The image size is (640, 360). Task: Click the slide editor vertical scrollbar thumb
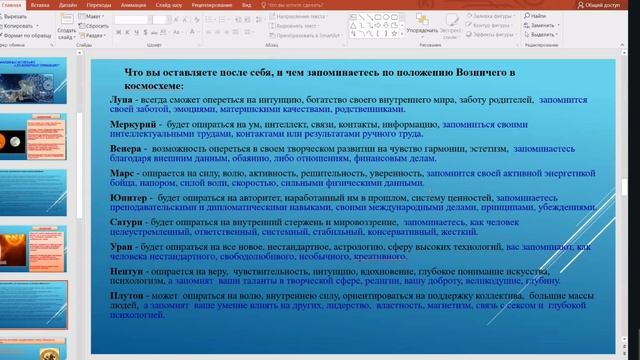(624, 187)
